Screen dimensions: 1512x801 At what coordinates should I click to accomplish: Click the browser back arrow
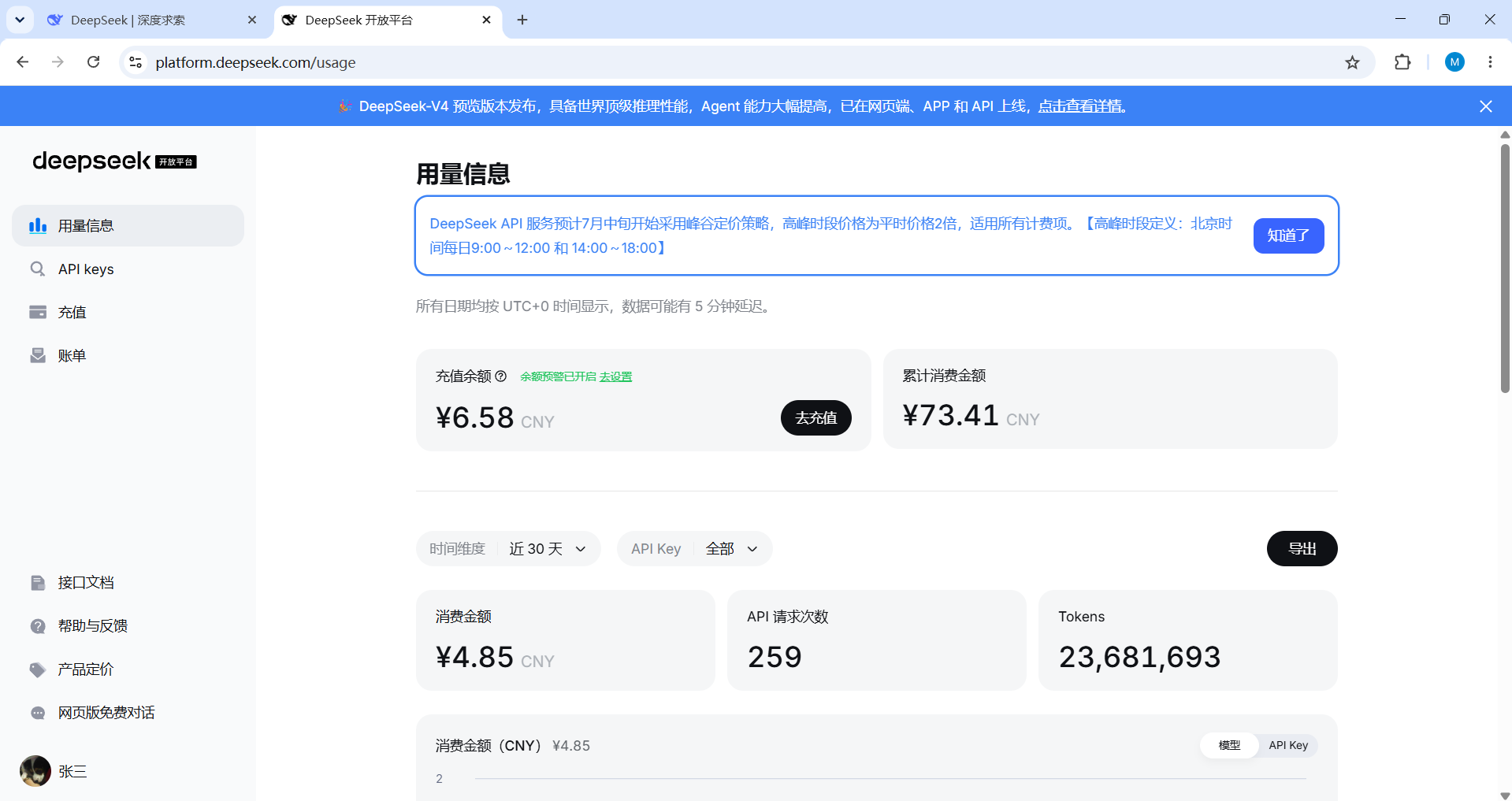(23, 62)
